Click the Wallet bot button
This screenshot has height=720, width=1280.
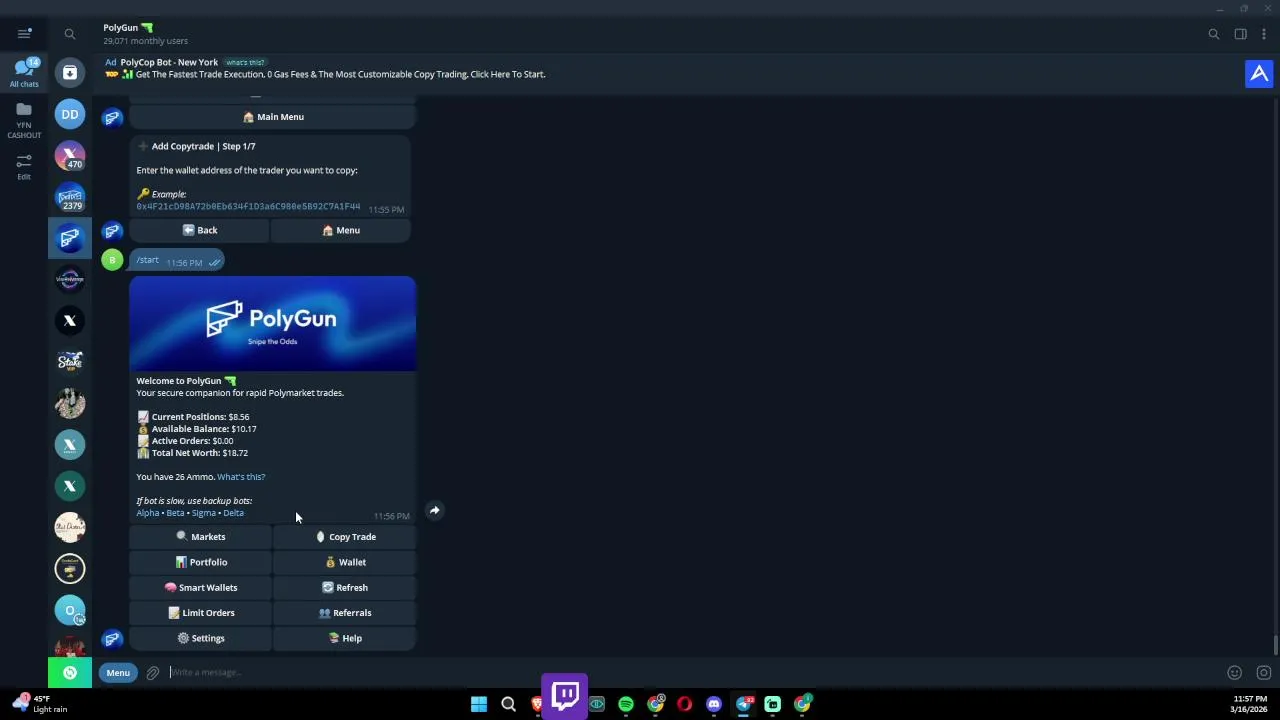344,562
